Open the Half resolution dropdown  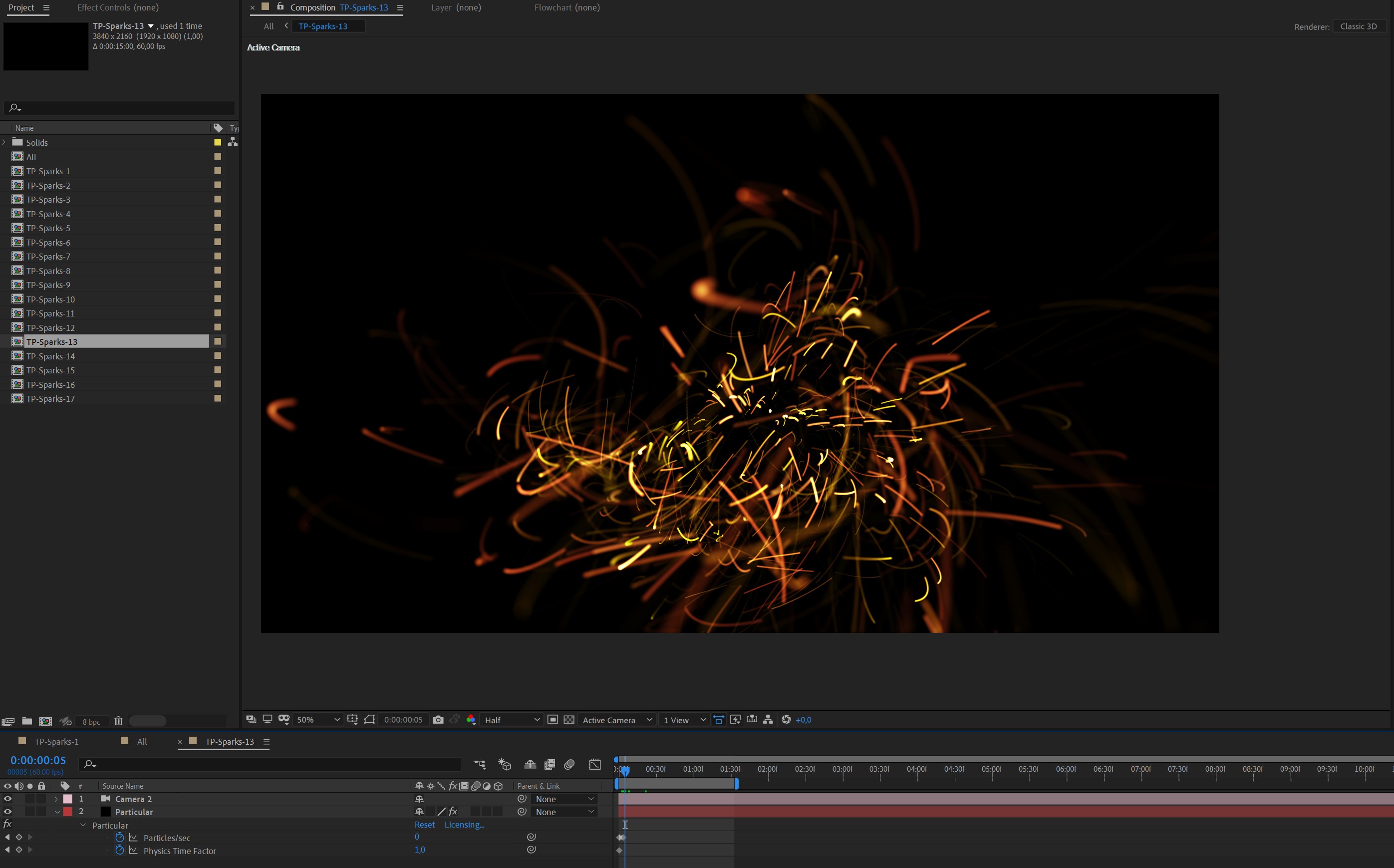point(512,720)
